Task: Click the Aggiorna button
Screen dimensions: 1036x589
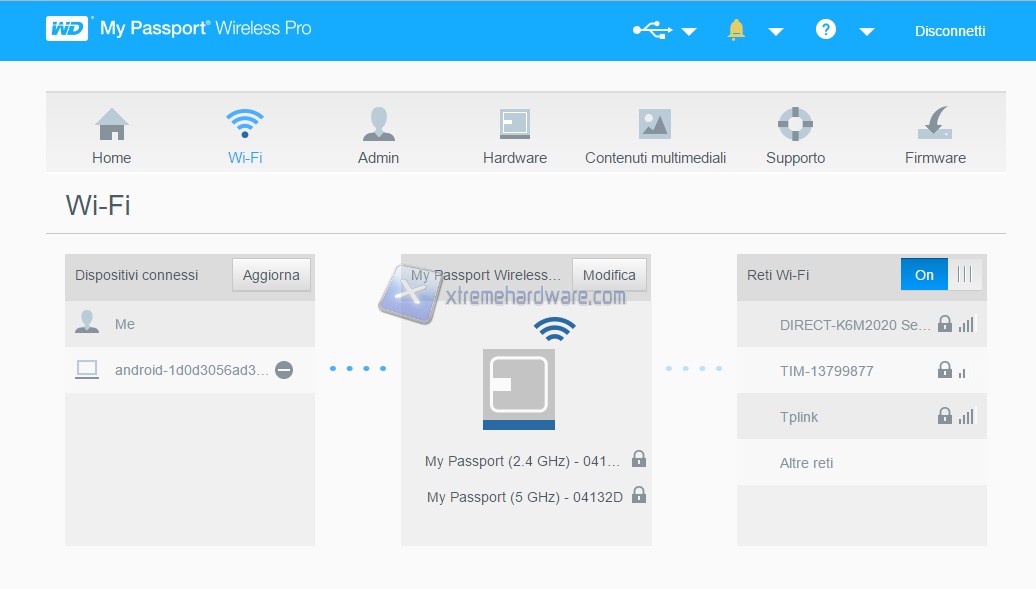Action: (x=271, y=275)
